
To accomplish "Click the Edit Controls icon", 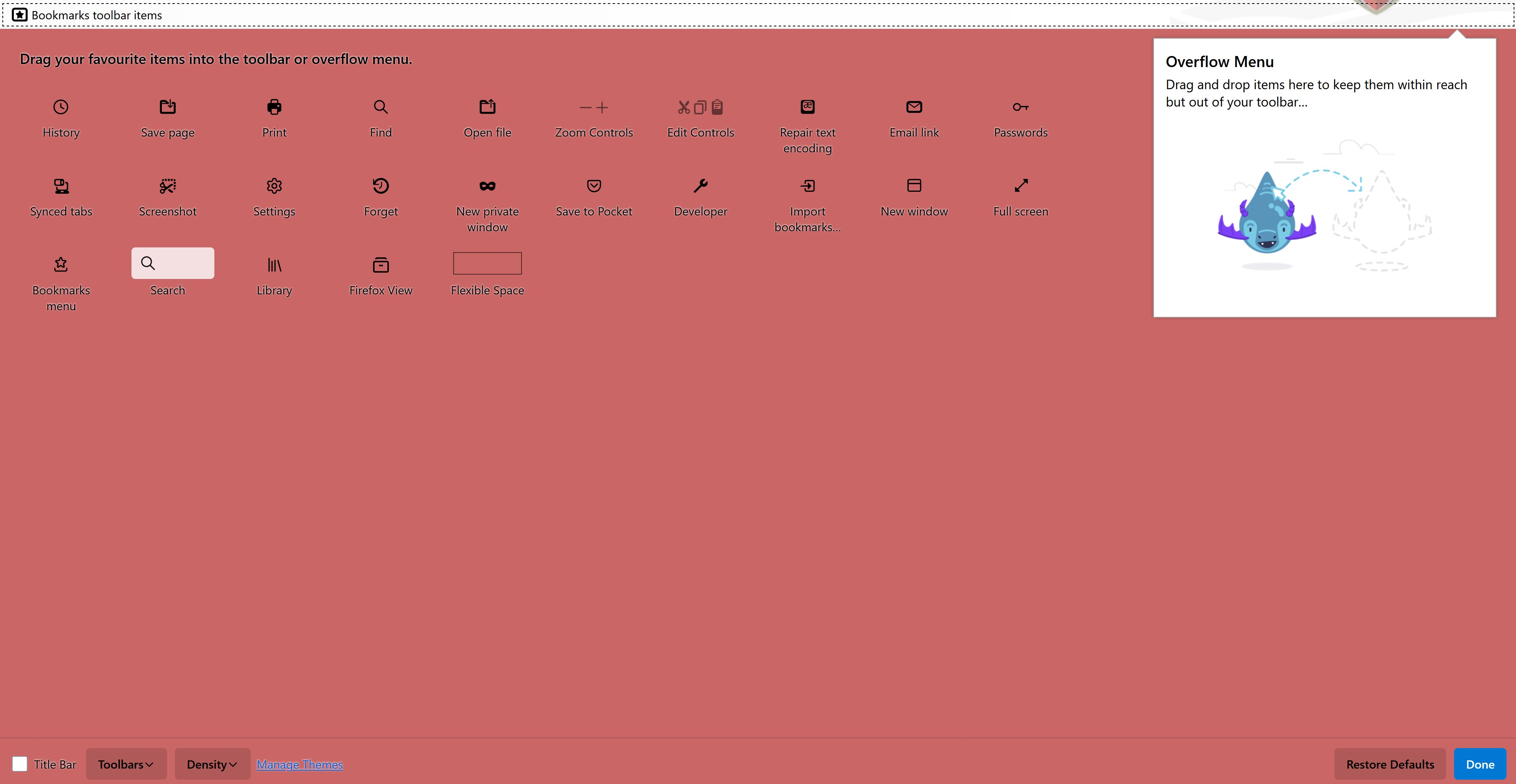I will (x=700, y=107).
